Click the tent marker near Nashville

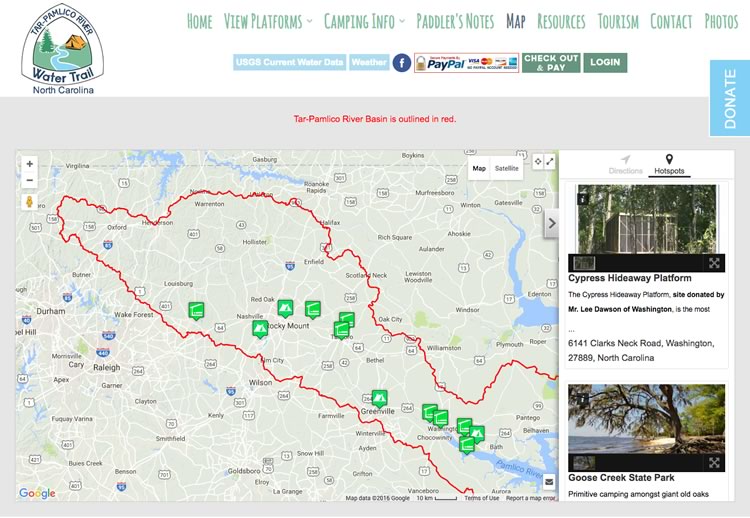[x=260, y=329]
